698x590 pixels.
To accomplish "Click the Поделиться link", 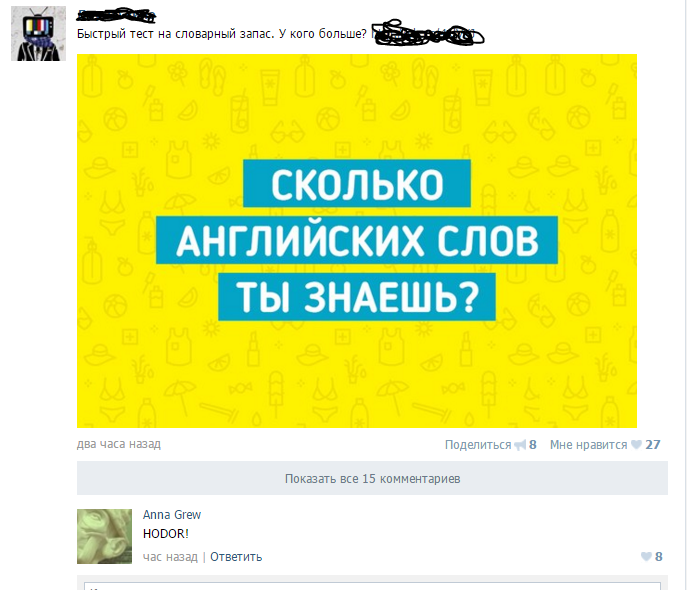I will (x=478, y=445).
